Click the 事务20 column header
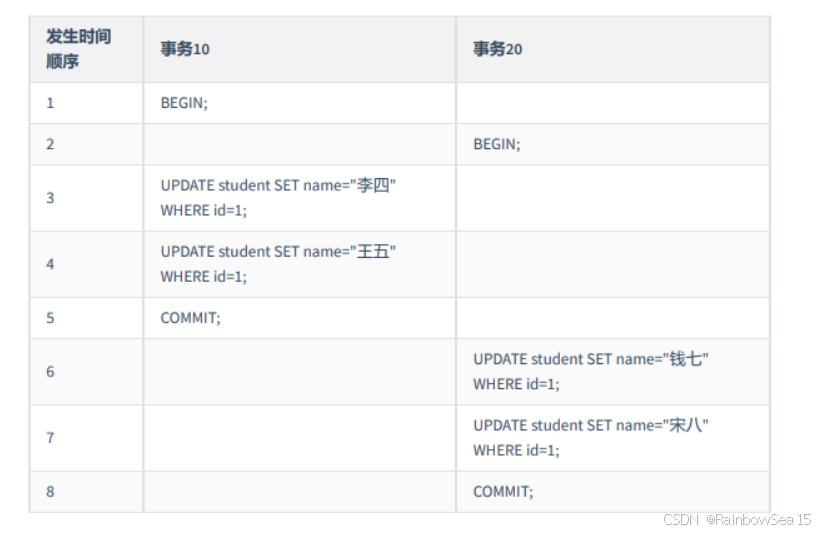 click(x=498, y=49)
